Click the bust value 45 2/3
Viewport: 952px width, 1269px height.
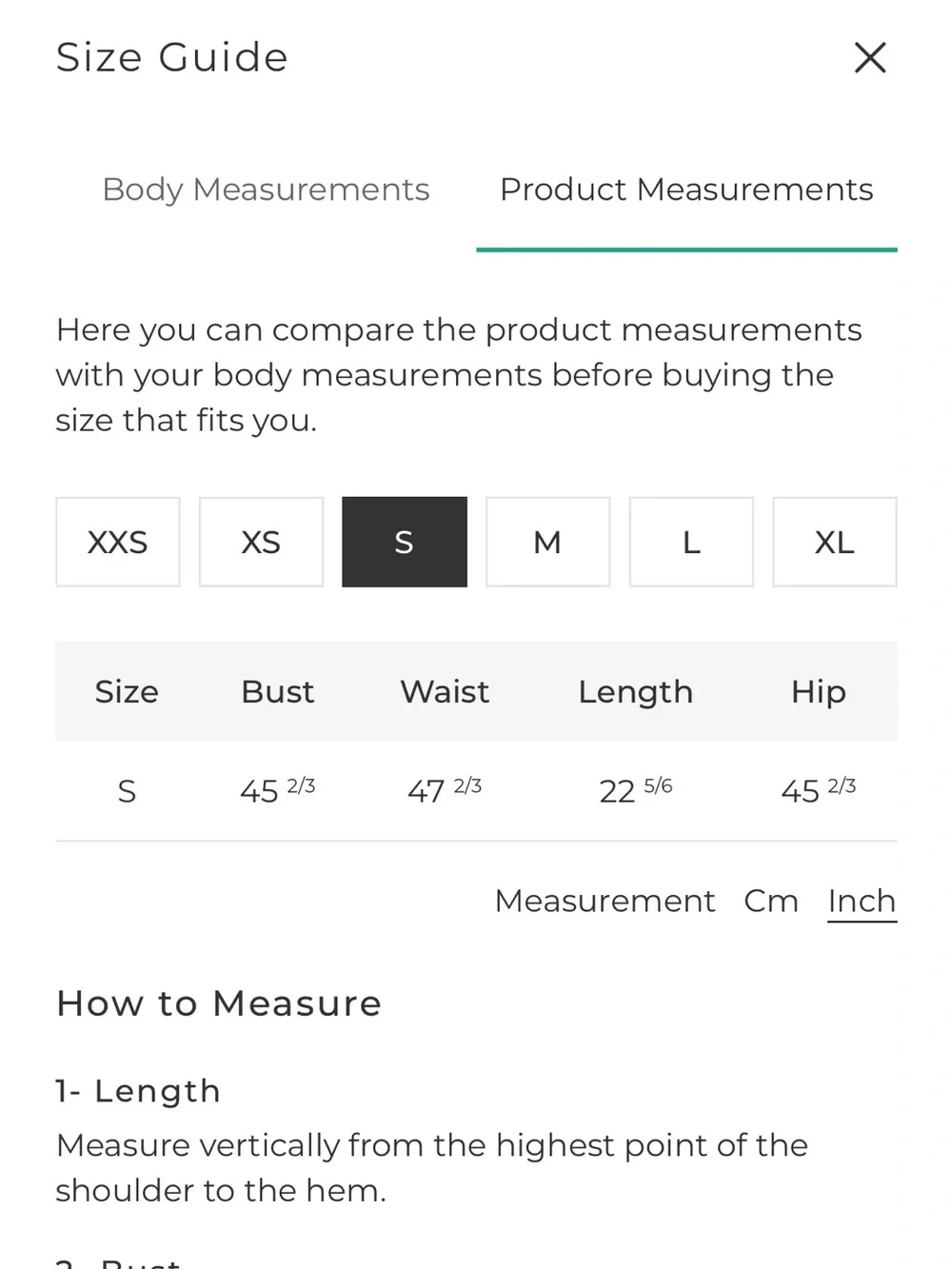[x=277, y=790]
